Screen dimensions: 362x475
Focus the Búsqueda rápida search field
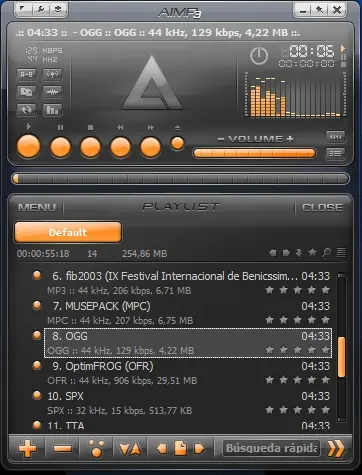point(271,448)
